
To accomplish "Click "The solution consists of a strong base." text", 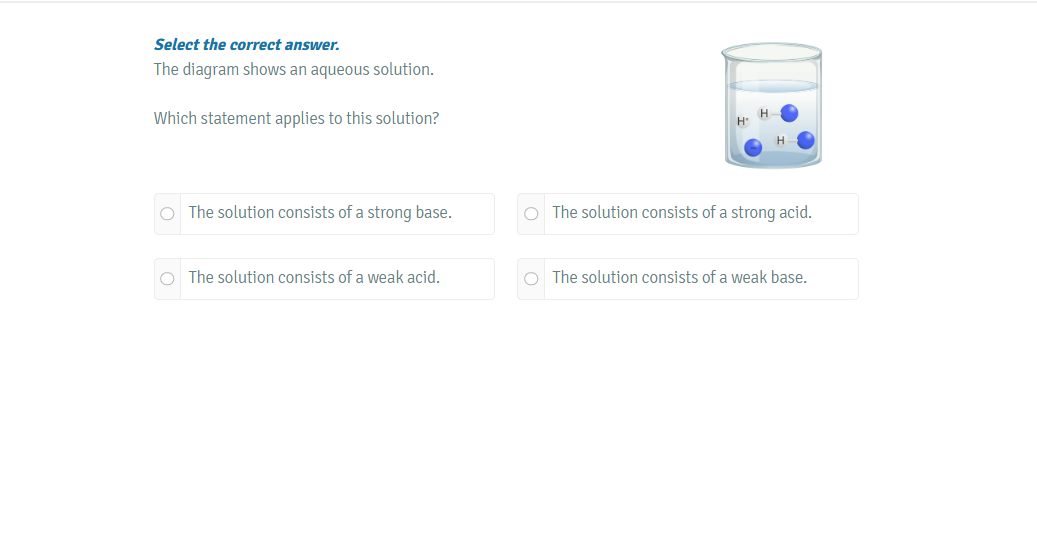I will [x=320, y=213].
